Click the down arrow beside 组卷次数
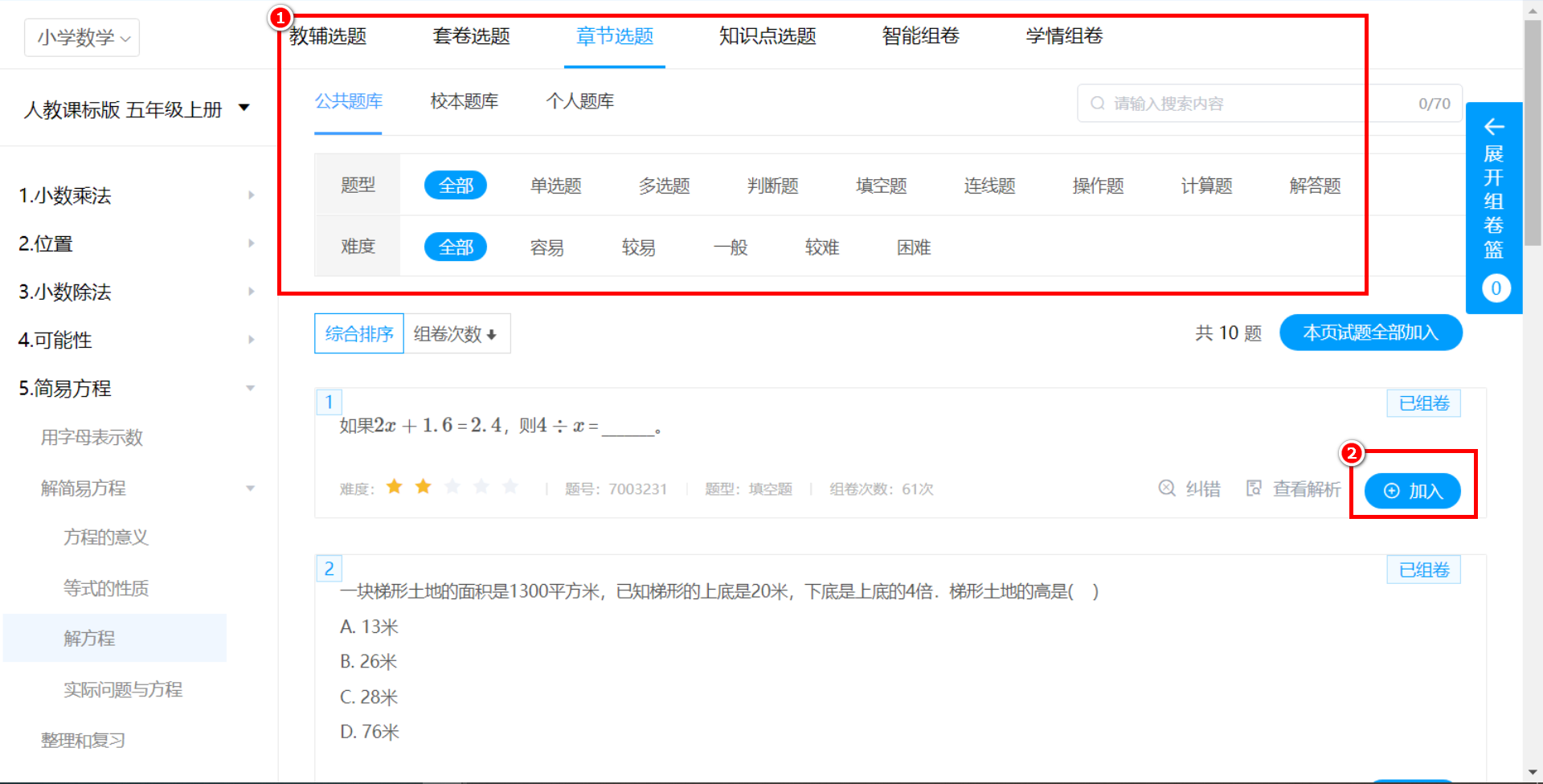Image resolution: width=1543 pixels, height=784 pixels. point(492,335)
